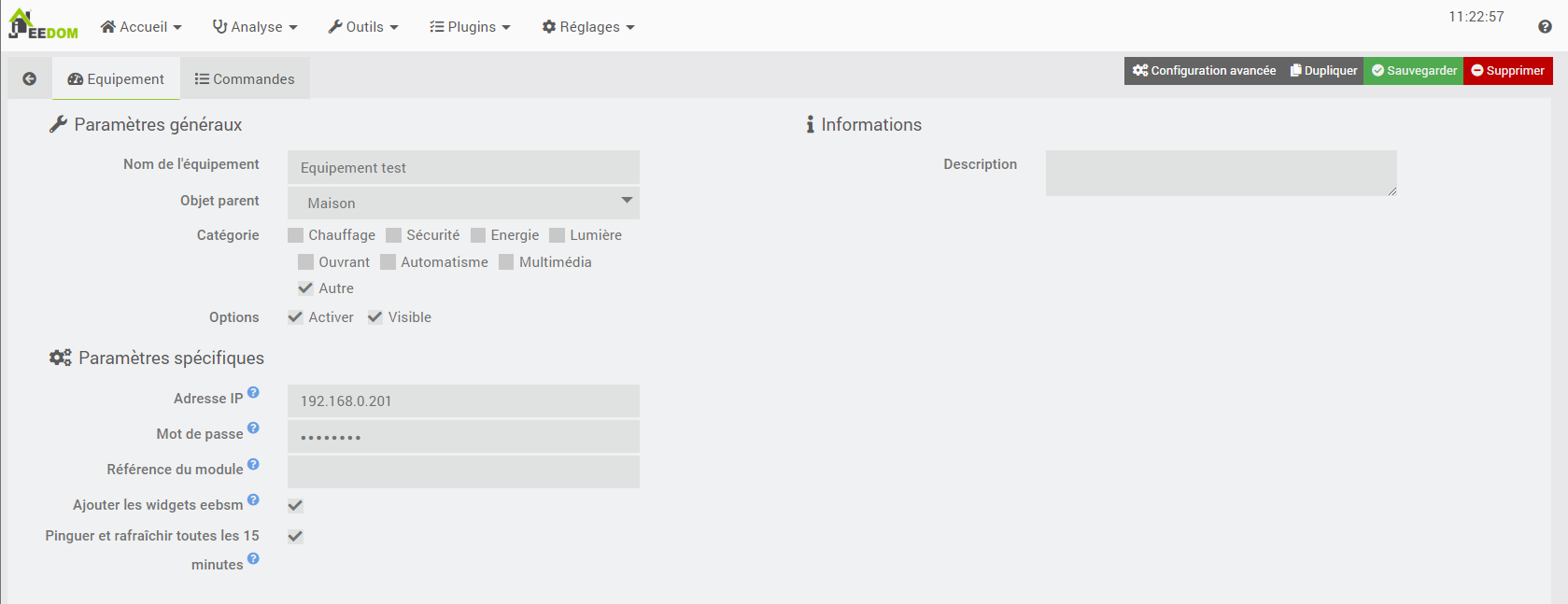The height and width of the screenshot is (604, 1568).
Task: Click help icon beside Référence du module
Action: 253,464
